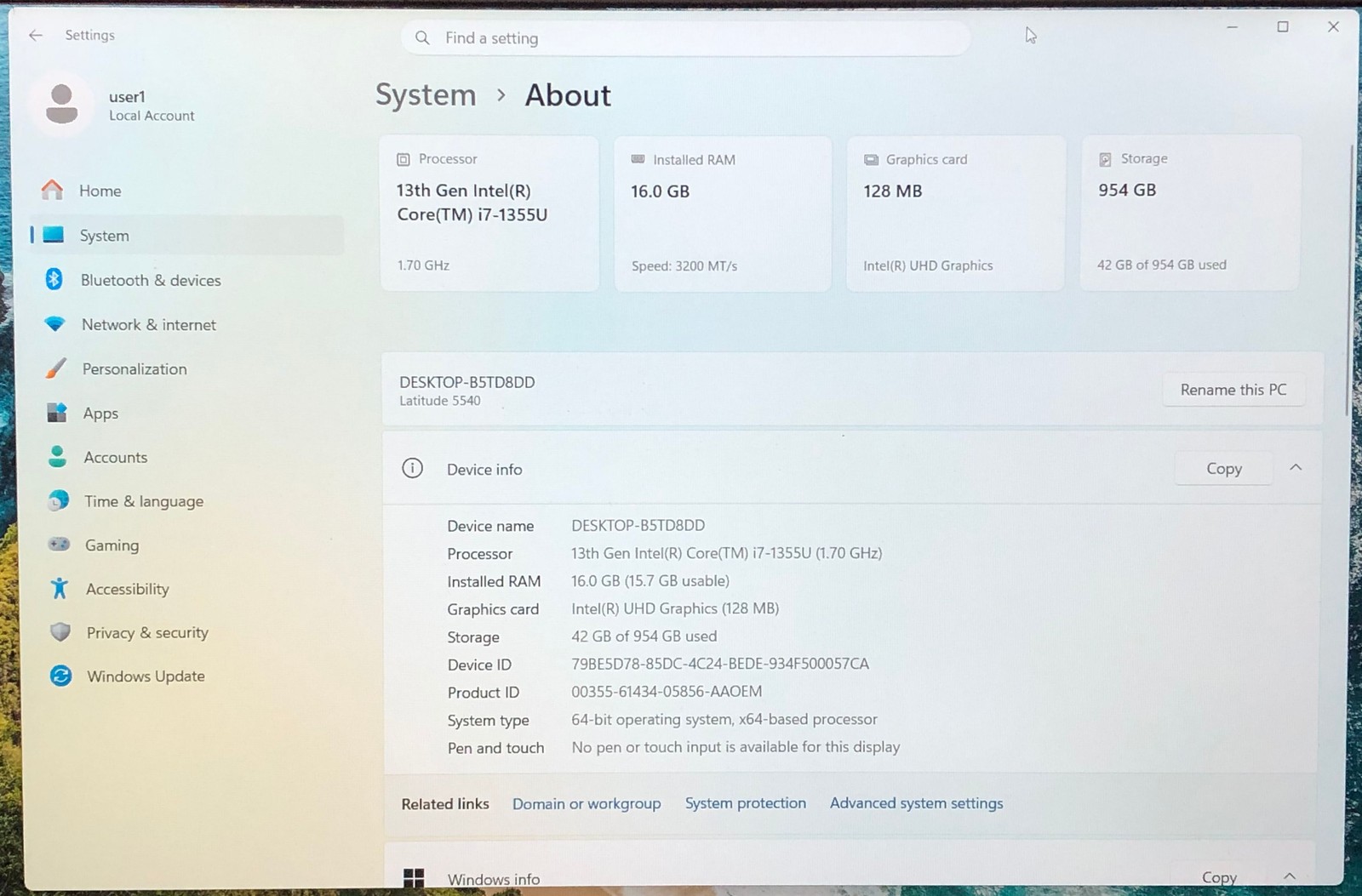
Task: Click the Windows Update sync icon
Action: coord(60,676)
